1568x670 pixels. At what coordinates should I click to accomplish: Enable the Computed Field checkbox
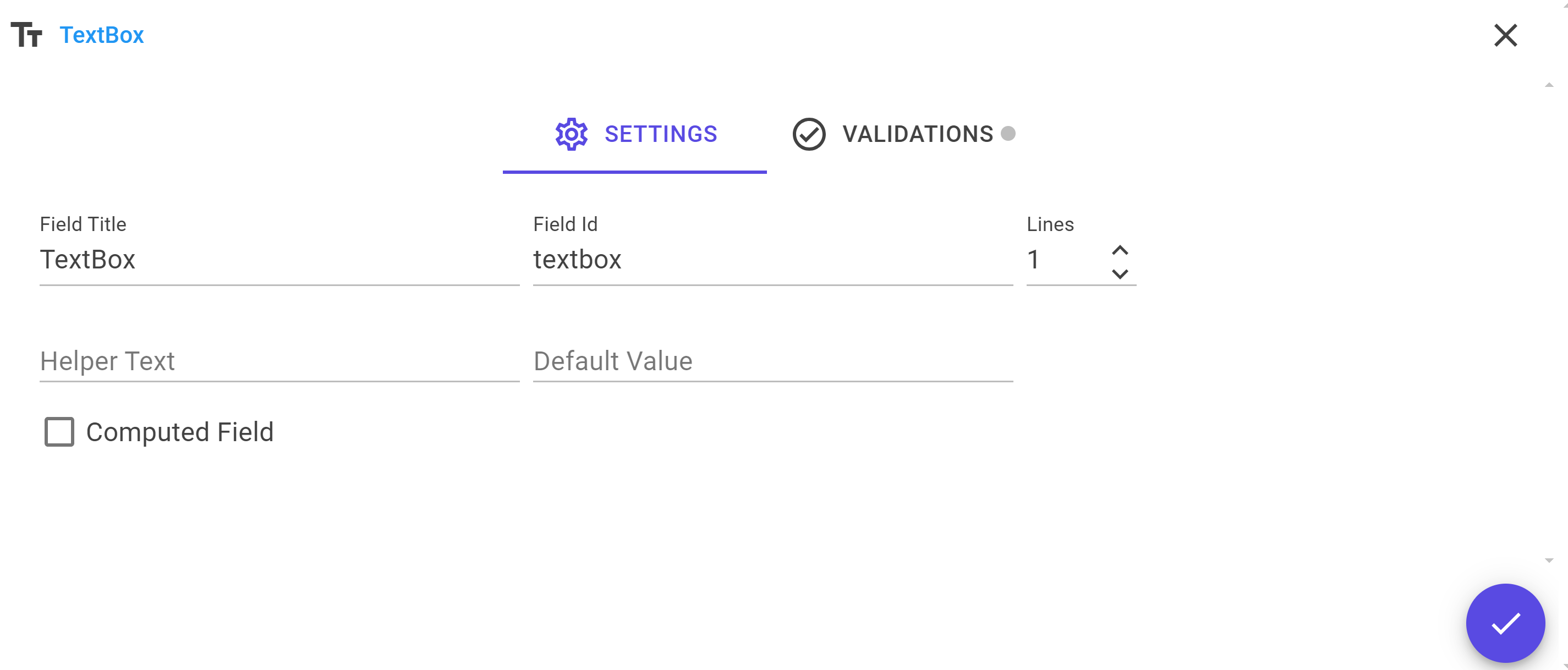tap(59, 432)
